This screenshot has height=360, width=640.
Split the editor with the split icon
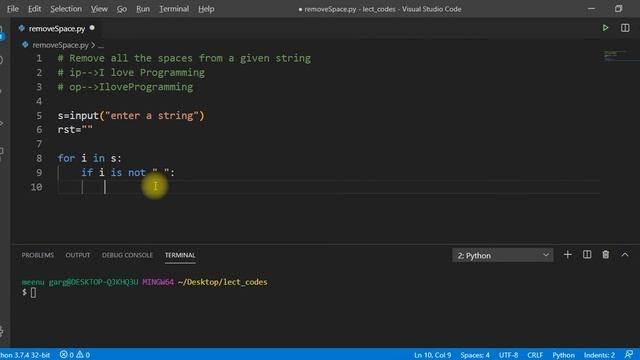(x=625, y=28)
